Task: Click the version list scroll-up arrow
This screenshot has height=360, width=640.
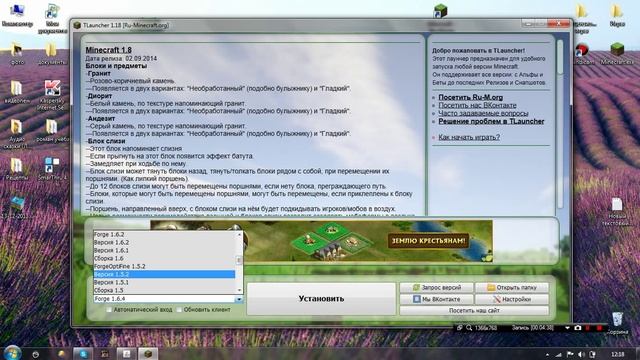Action: tap(239, 234)
